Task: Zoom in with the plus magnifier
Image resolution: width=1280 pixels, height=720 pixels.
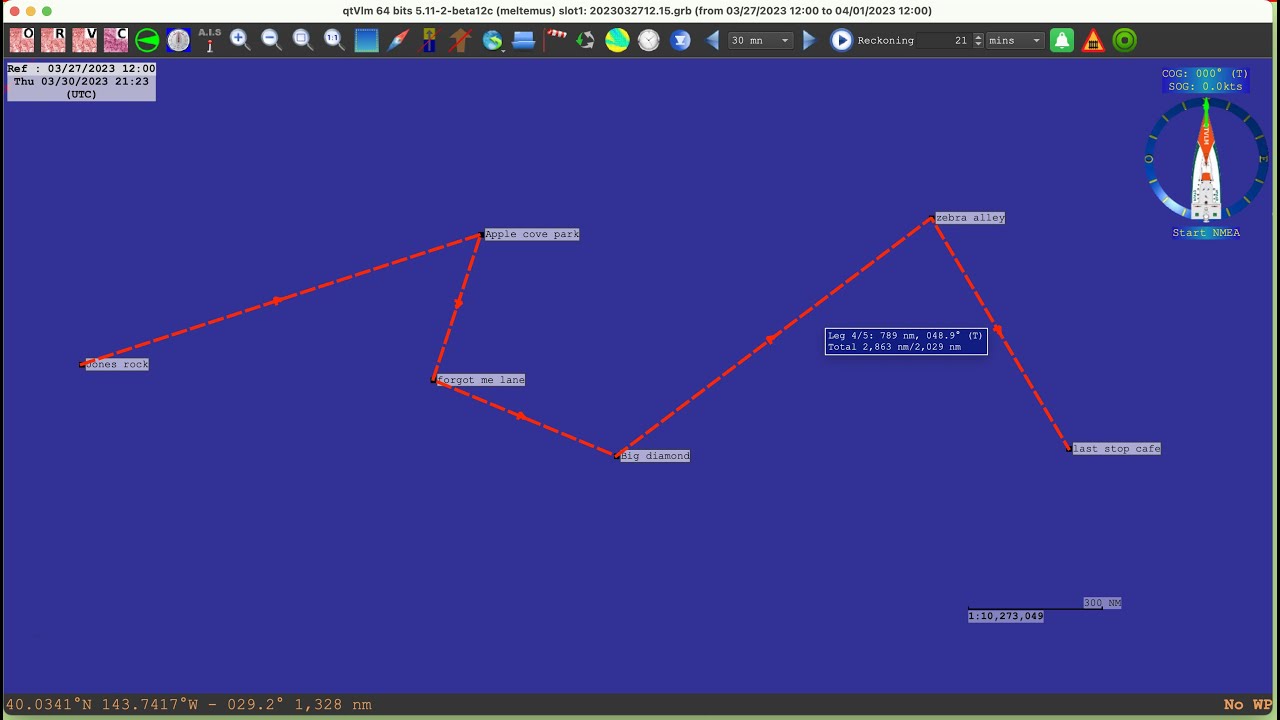Action: click(240, 40)
